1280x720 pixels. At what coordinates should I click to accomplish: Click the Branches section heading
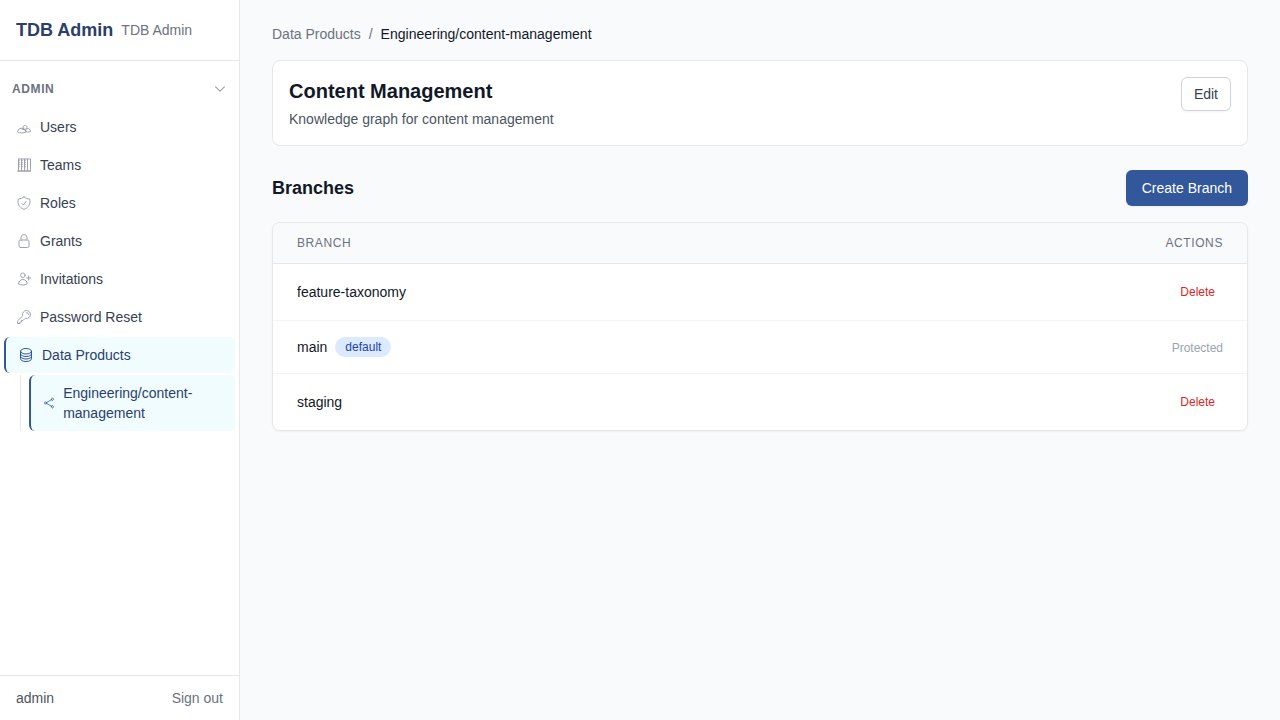tap(313, 188)
